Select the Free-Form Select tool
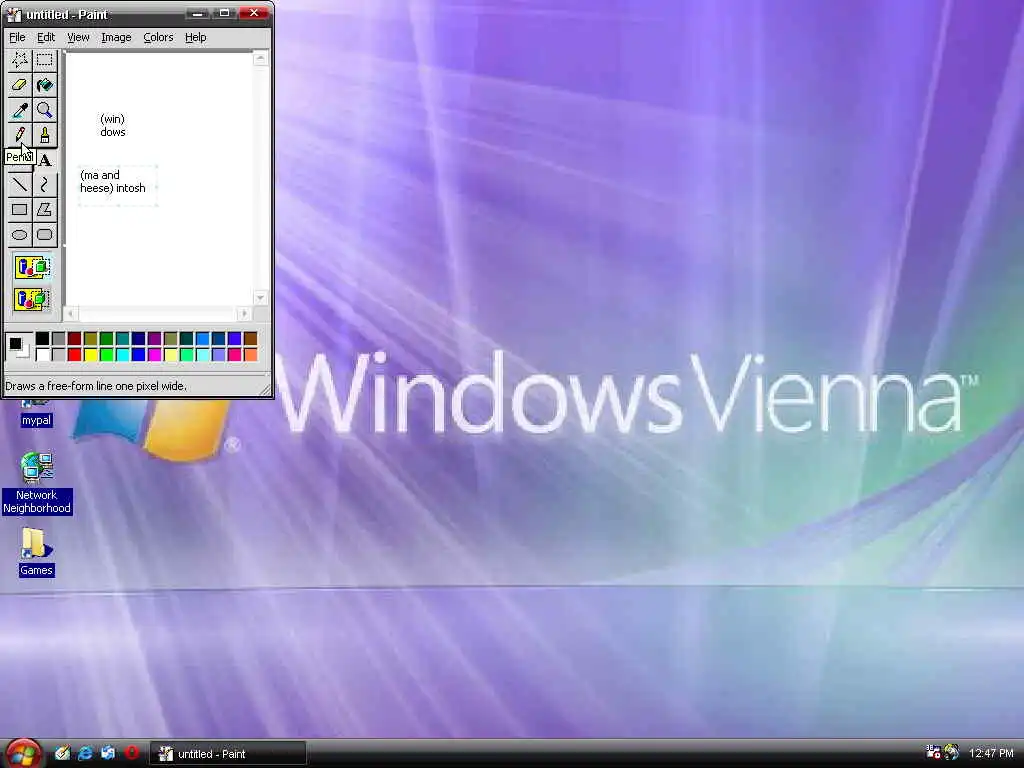 tap(20, 61)
